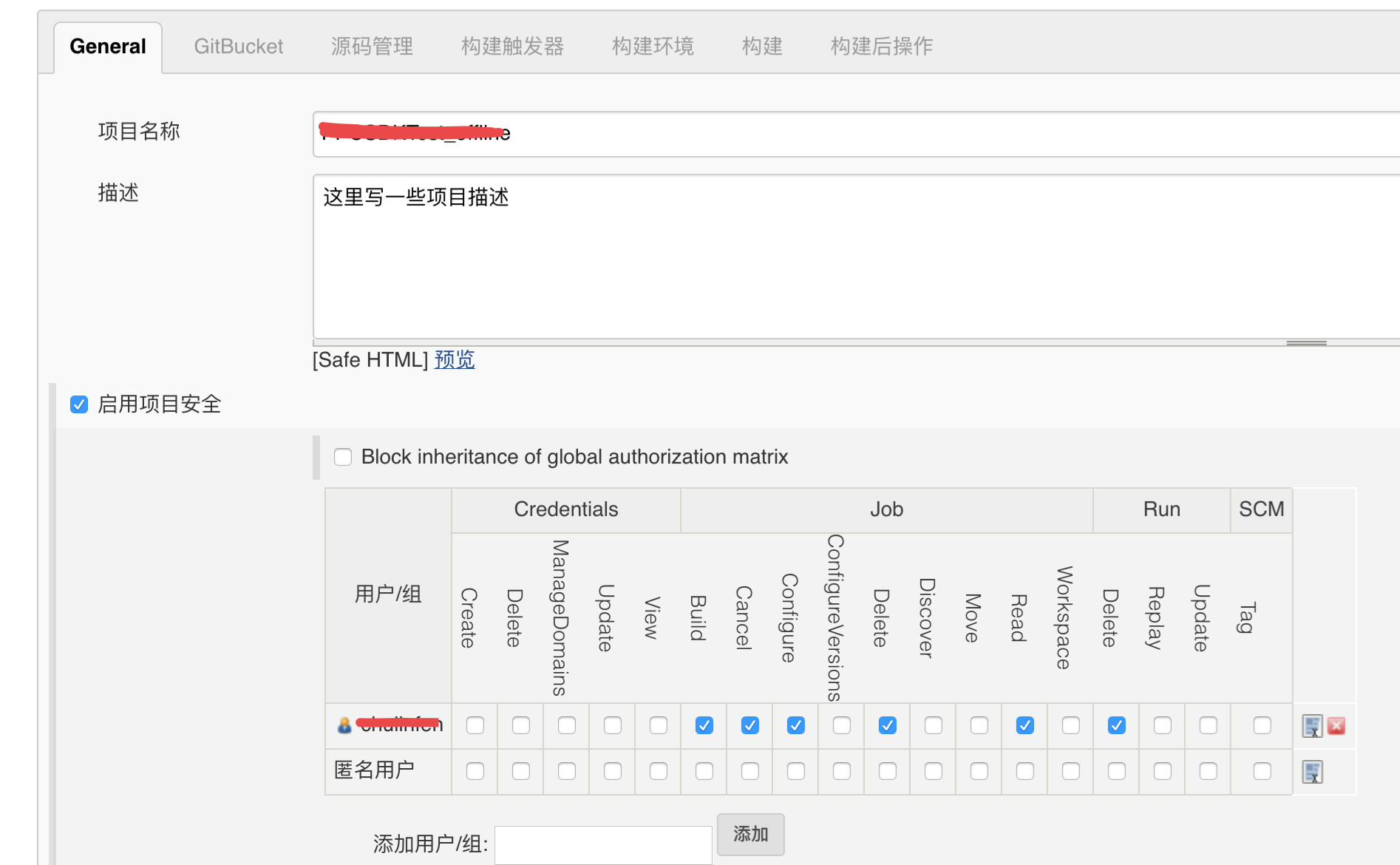Uncheck Job Build permission for the first user
Image resolution: width=1400 pixels, height=865 pixels.
click(x=704, y=726)
